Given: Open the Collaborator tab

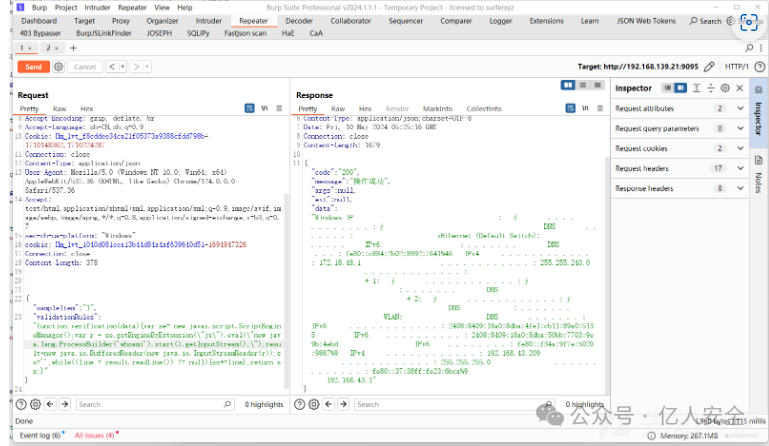Looking at the screenshot, I should (351, 21).
